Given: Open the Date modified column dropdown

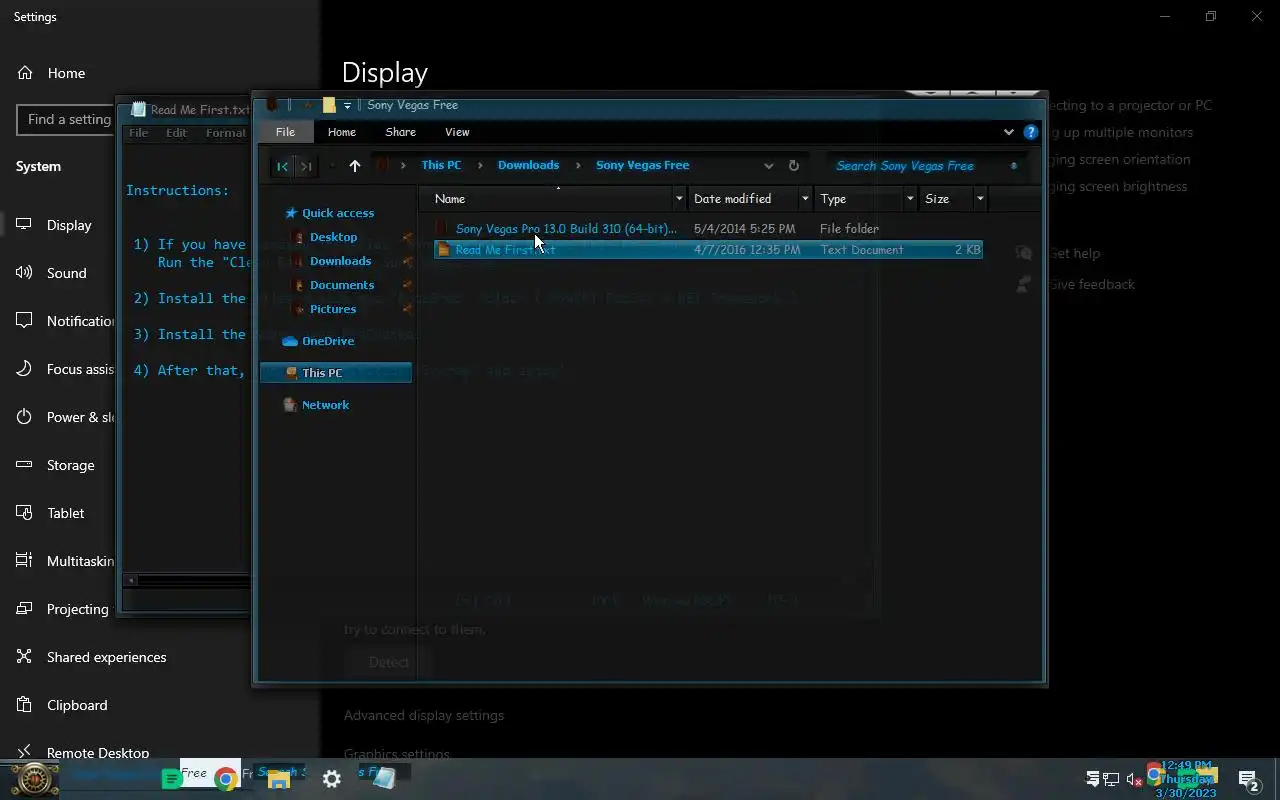Looking at the screenshot, I should point(805,199).
